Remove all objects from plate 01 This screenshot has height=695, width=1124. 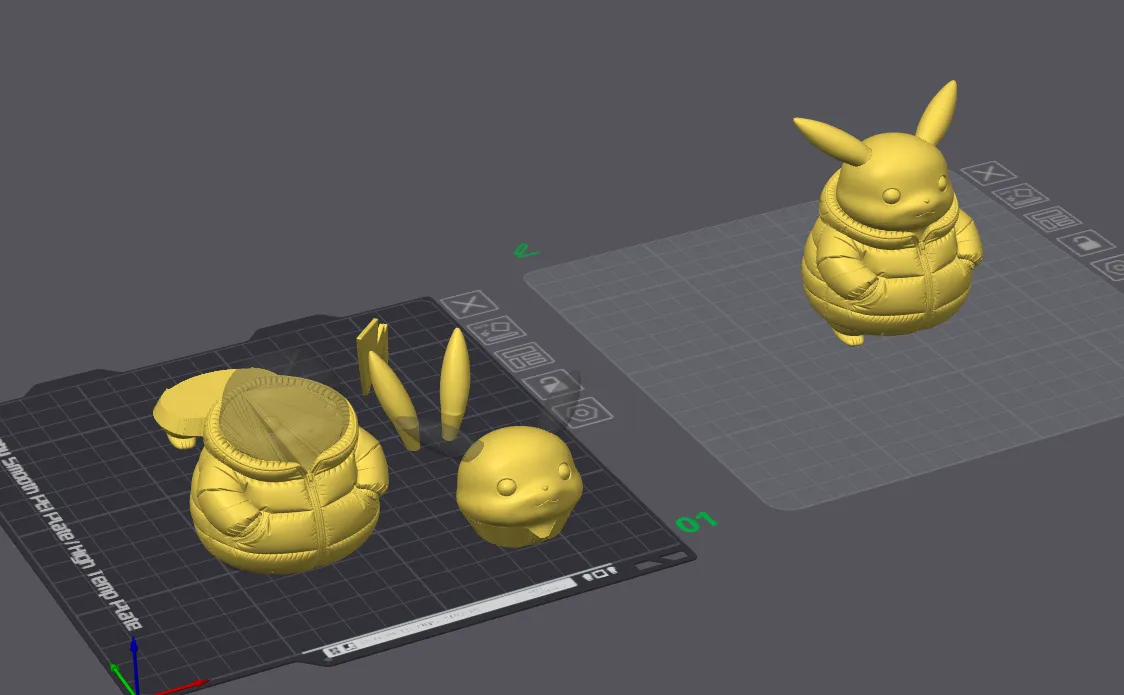click(x=469, y=305)
